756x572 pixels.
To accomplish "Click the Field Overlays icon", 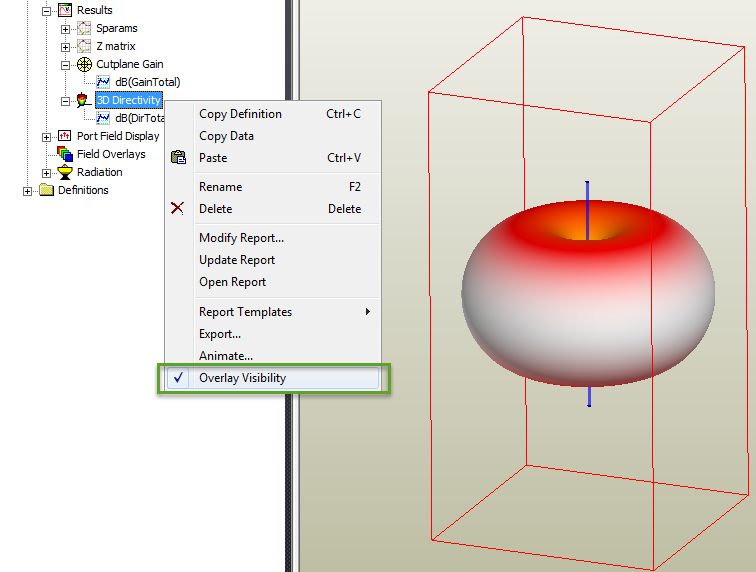I will tap(65, 154).
